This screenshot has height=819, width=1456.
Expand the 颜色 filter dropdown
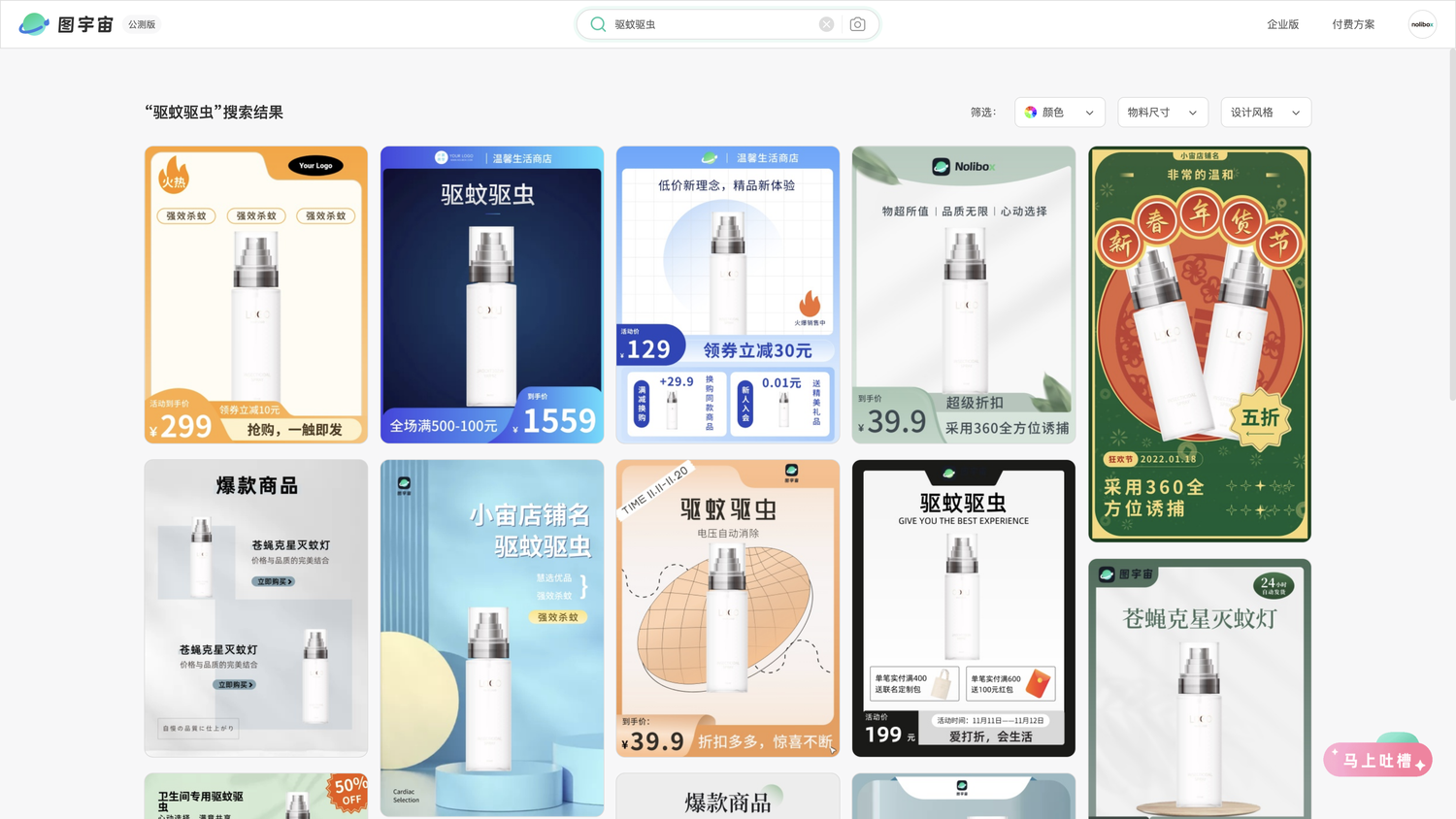point(1060,113)
